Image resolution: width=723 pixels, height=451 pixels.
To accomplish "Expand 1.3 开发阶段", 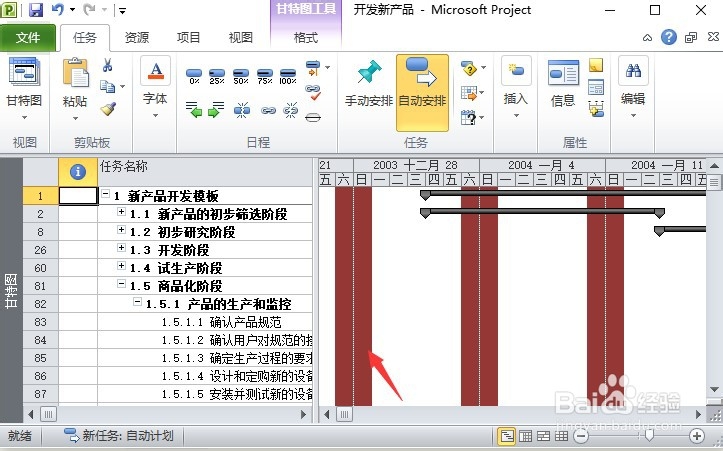I will [121, 248].
